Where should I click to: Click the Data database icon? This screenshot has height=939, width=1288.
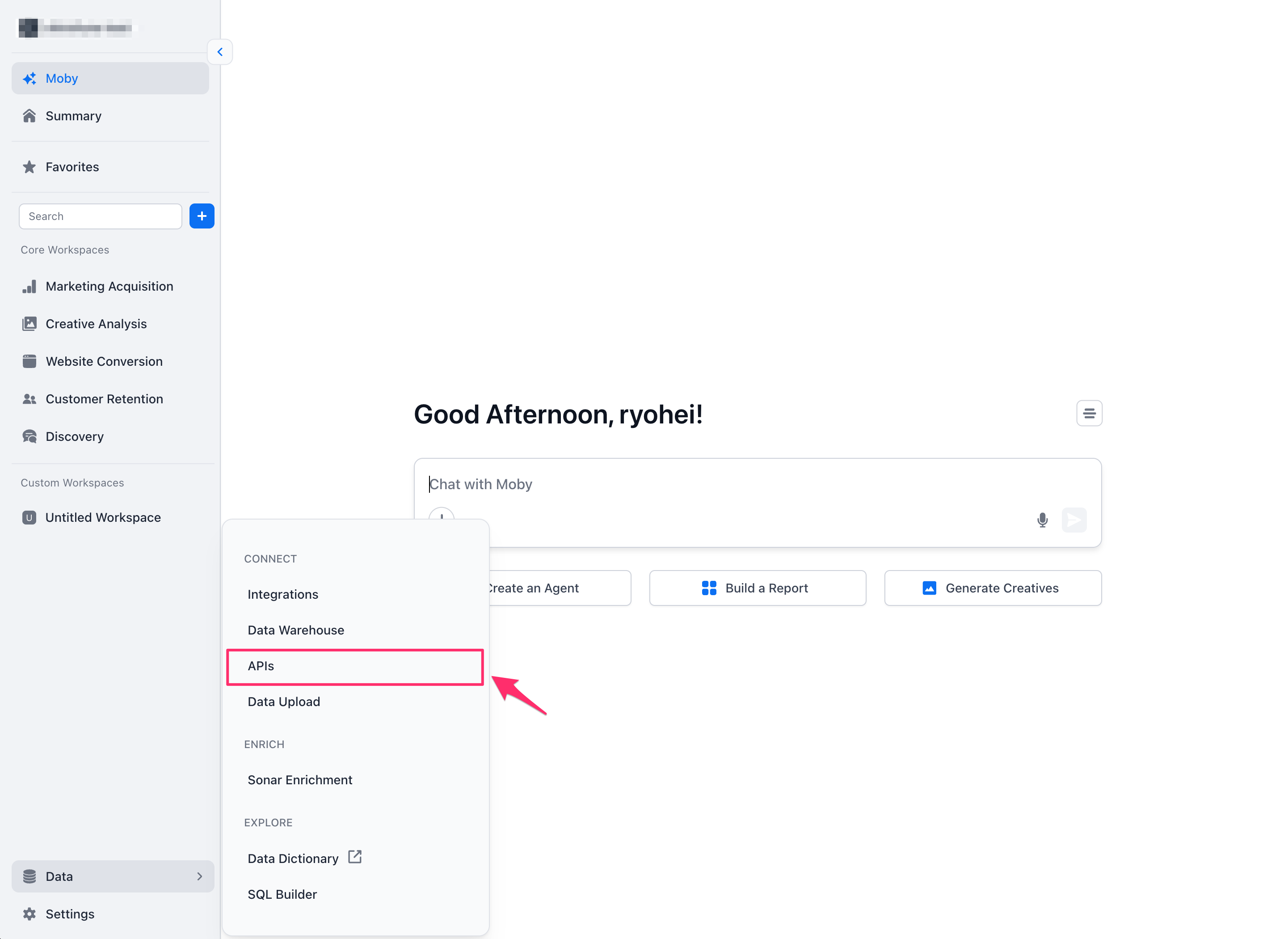(x=29, y=876)
